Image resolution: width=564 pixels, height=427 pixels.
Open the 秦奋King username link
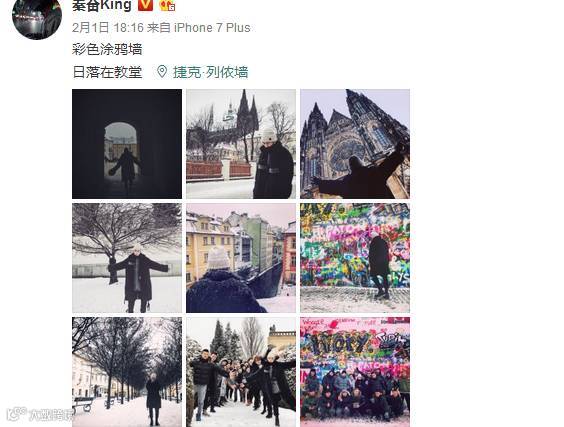(x=102, y=6)
